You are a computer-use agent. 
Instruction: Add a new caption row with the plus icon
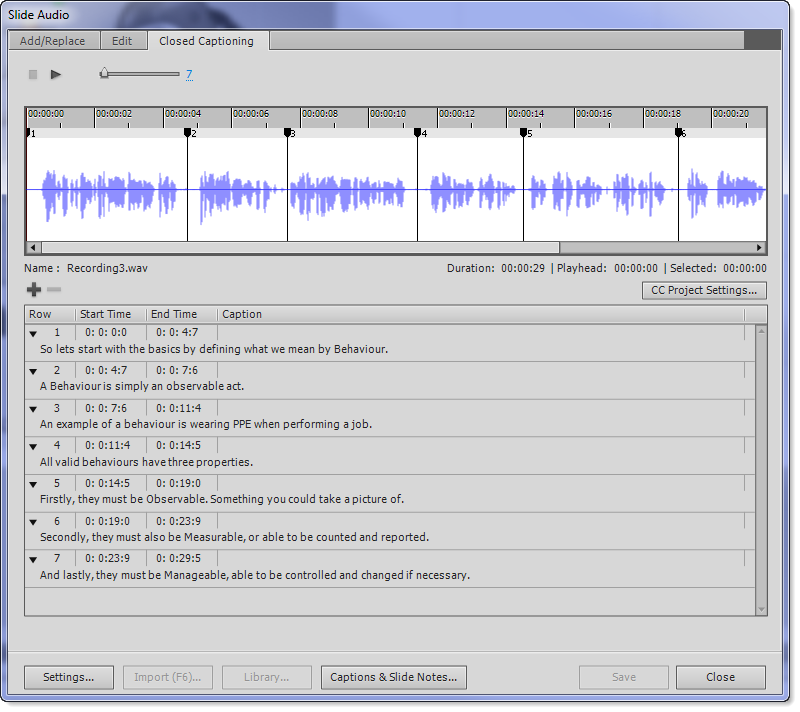tap(33, 289)
